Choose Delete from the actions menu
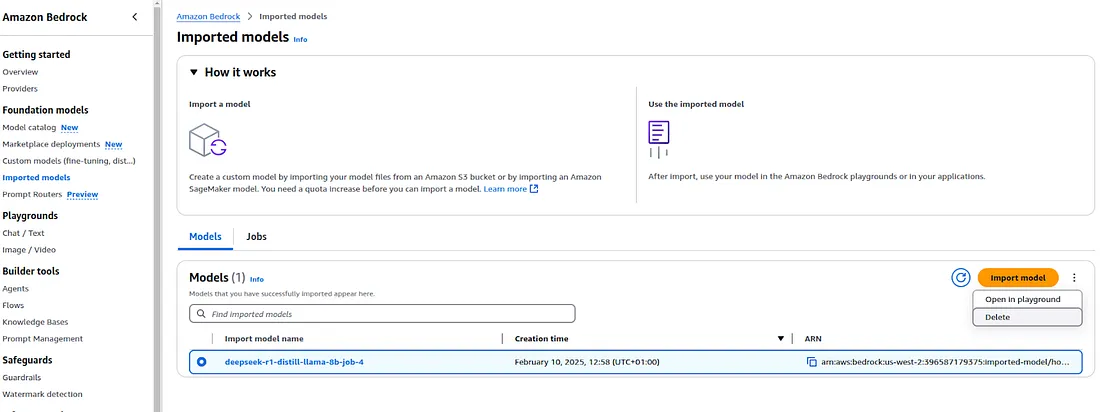Screen dimensions: 1100x412 (x=1027, y=317)
